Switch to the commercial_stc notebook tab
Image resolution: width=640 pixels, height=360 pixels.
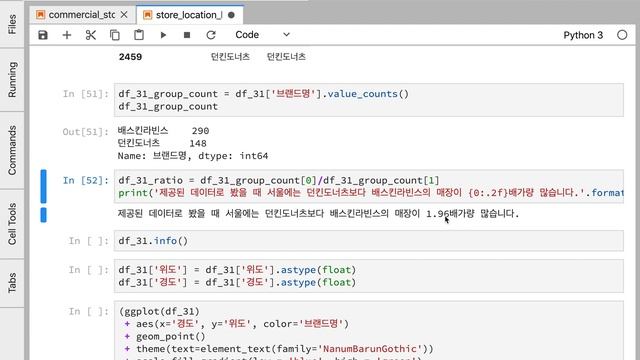click(x=82, y=15)
